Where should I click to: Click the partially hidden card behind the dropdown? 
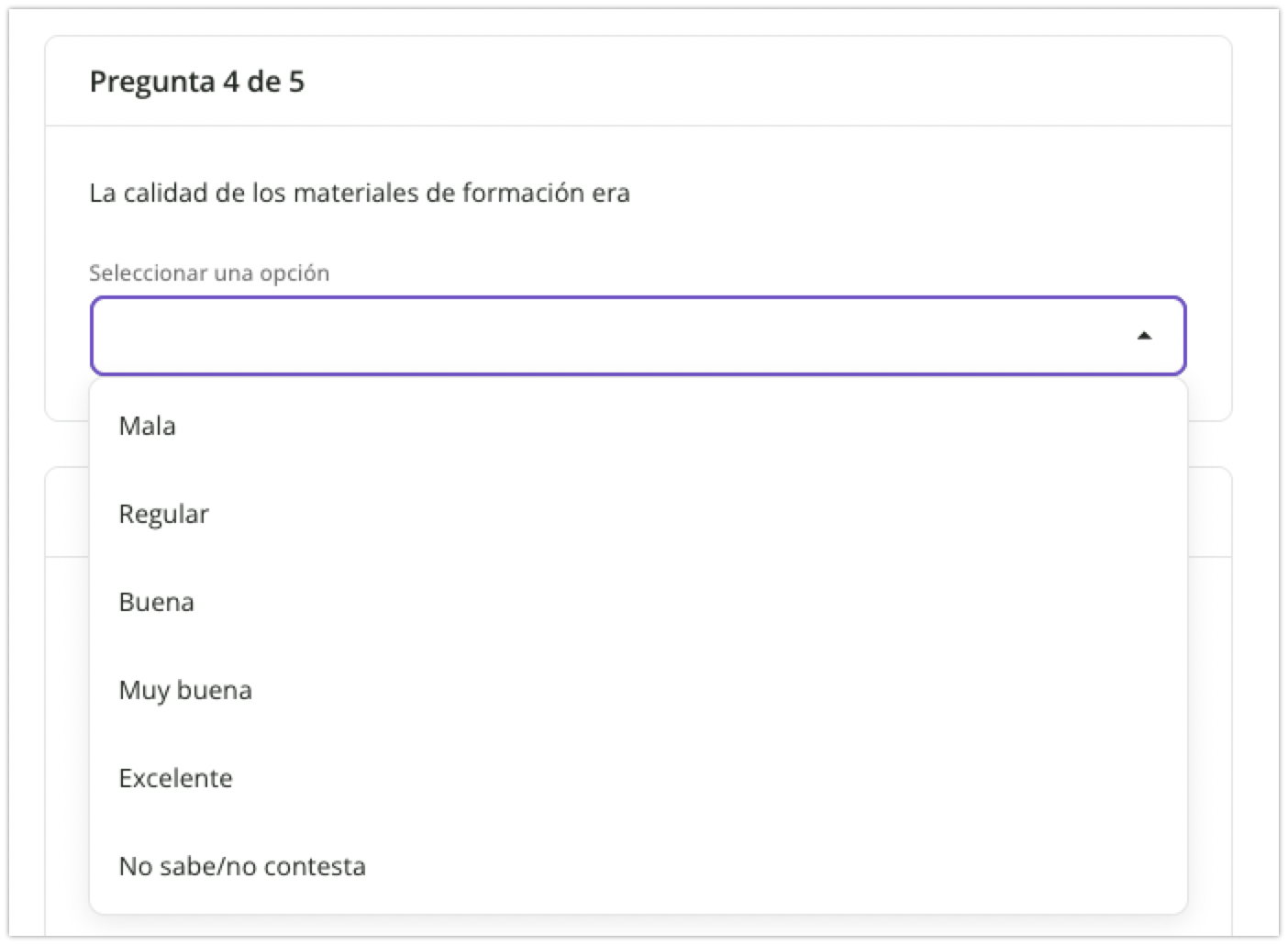(x=1209, y=514)
